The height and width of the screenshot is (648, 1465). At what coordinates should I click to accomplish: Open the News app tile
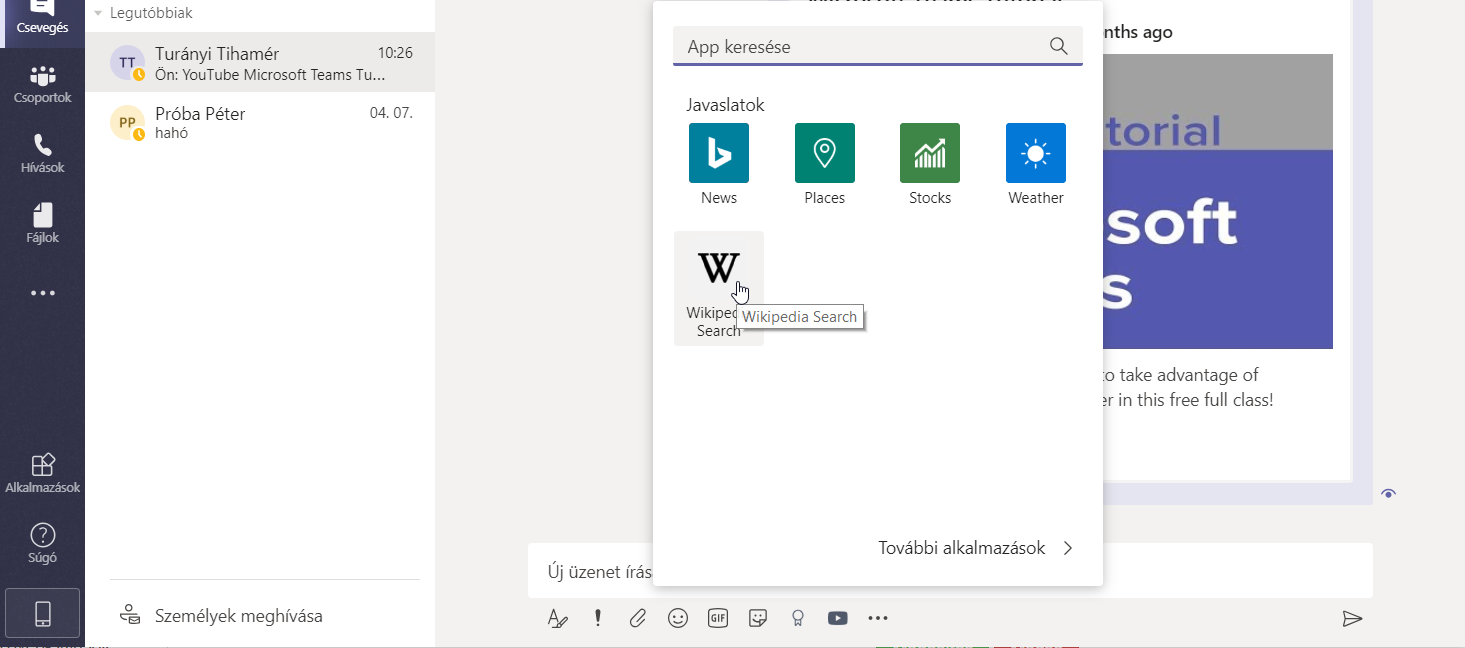718,153
